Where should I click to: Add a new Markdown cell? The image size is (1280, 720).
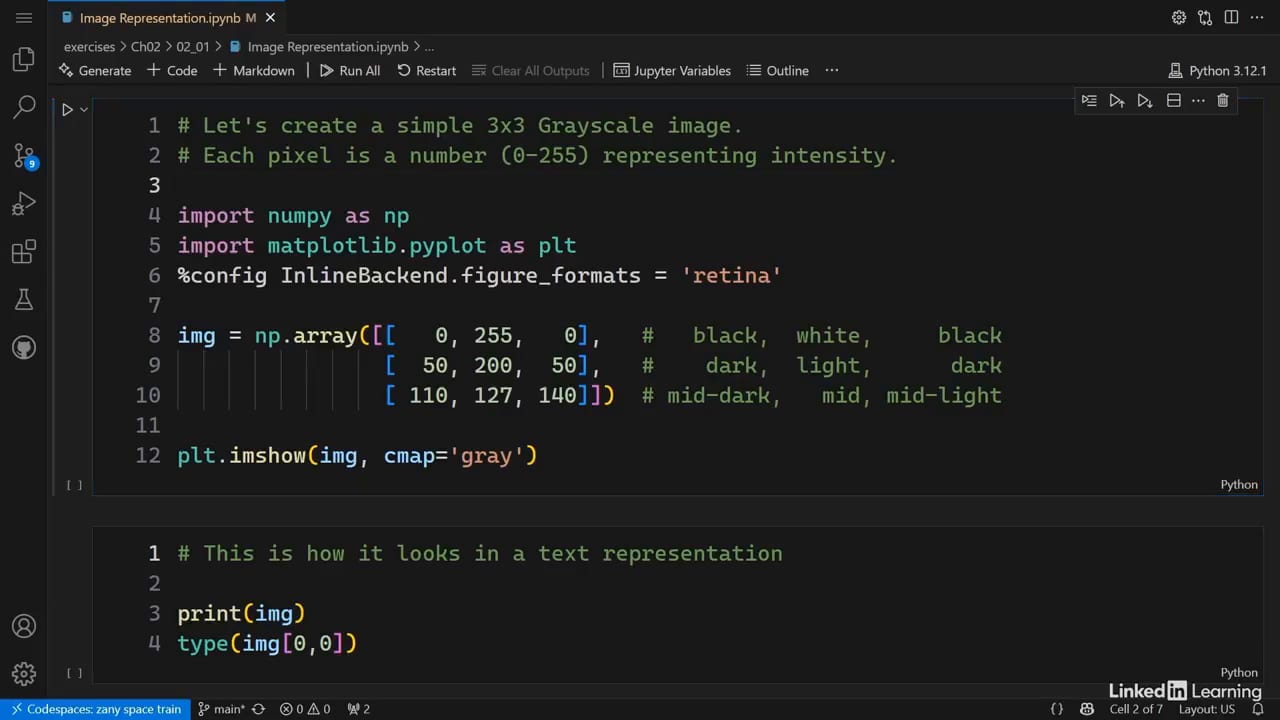(254, 71)
